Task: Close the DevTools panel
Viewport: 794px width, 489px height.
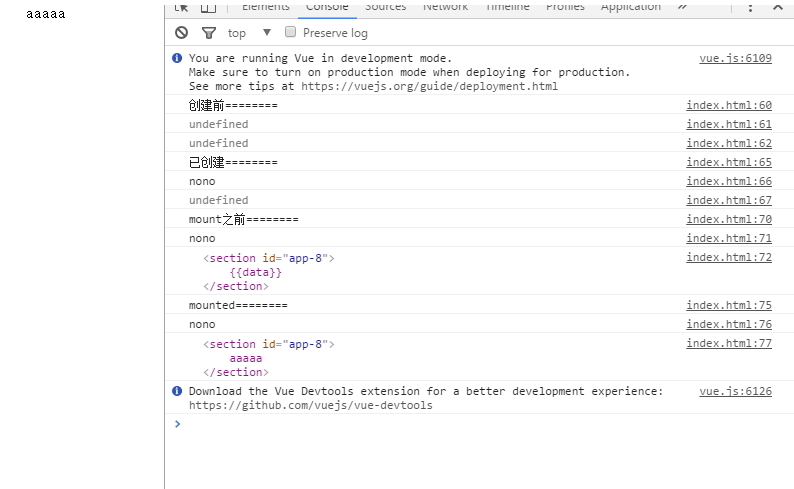Action: [777, 7]
